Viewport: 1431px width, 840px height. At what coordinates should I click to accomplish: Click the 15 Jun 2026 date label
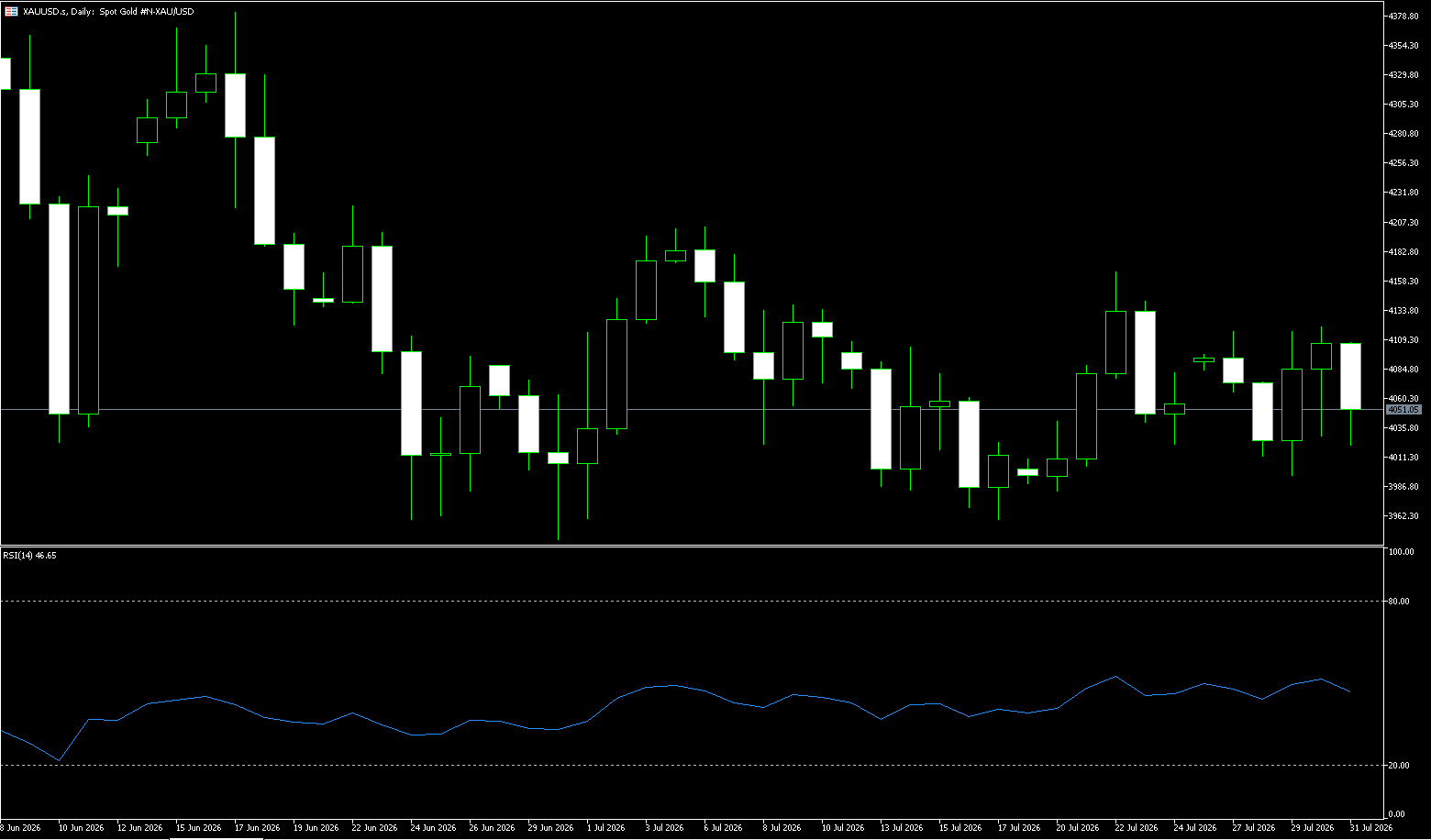(199, 827)
